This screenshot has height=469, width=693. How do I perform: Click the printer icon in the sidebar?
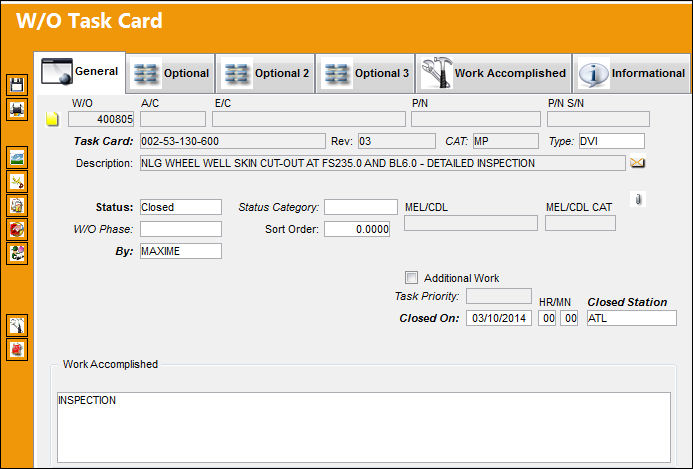[17, 109]
